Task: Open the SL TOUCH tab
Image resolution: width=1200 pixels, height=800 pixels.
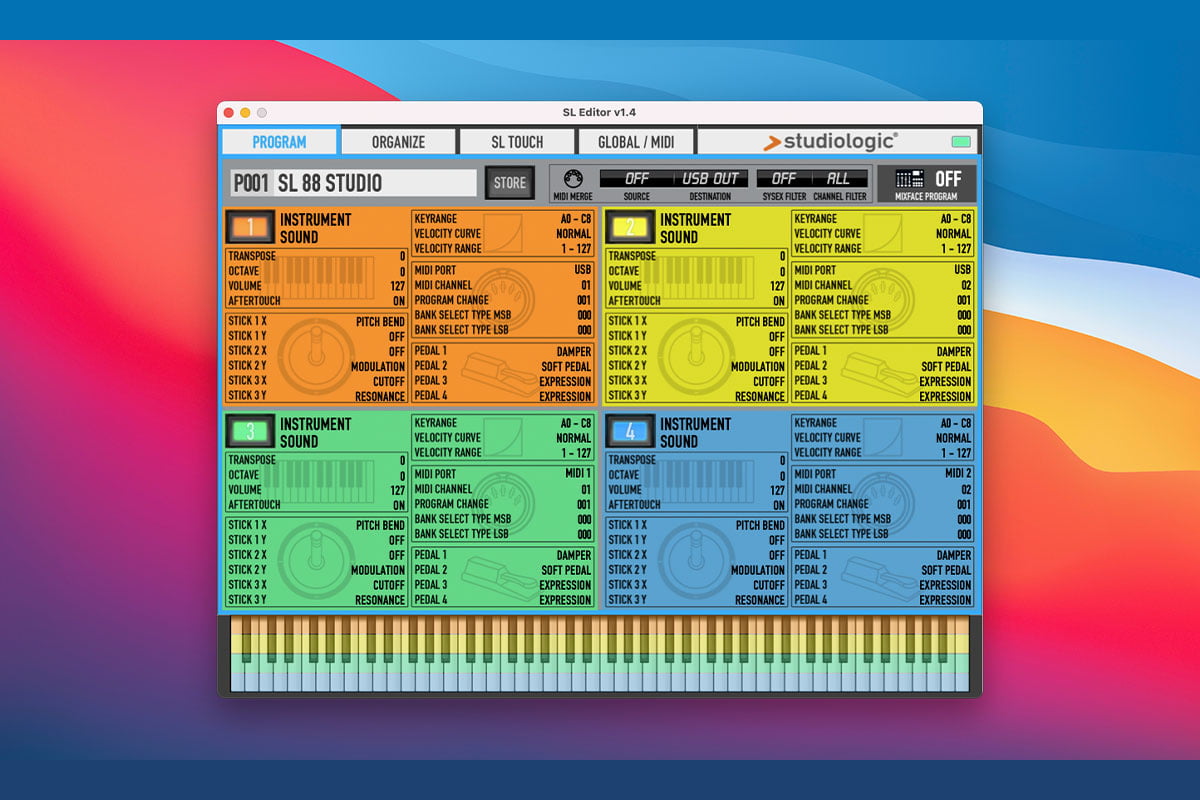Action: 517,141
